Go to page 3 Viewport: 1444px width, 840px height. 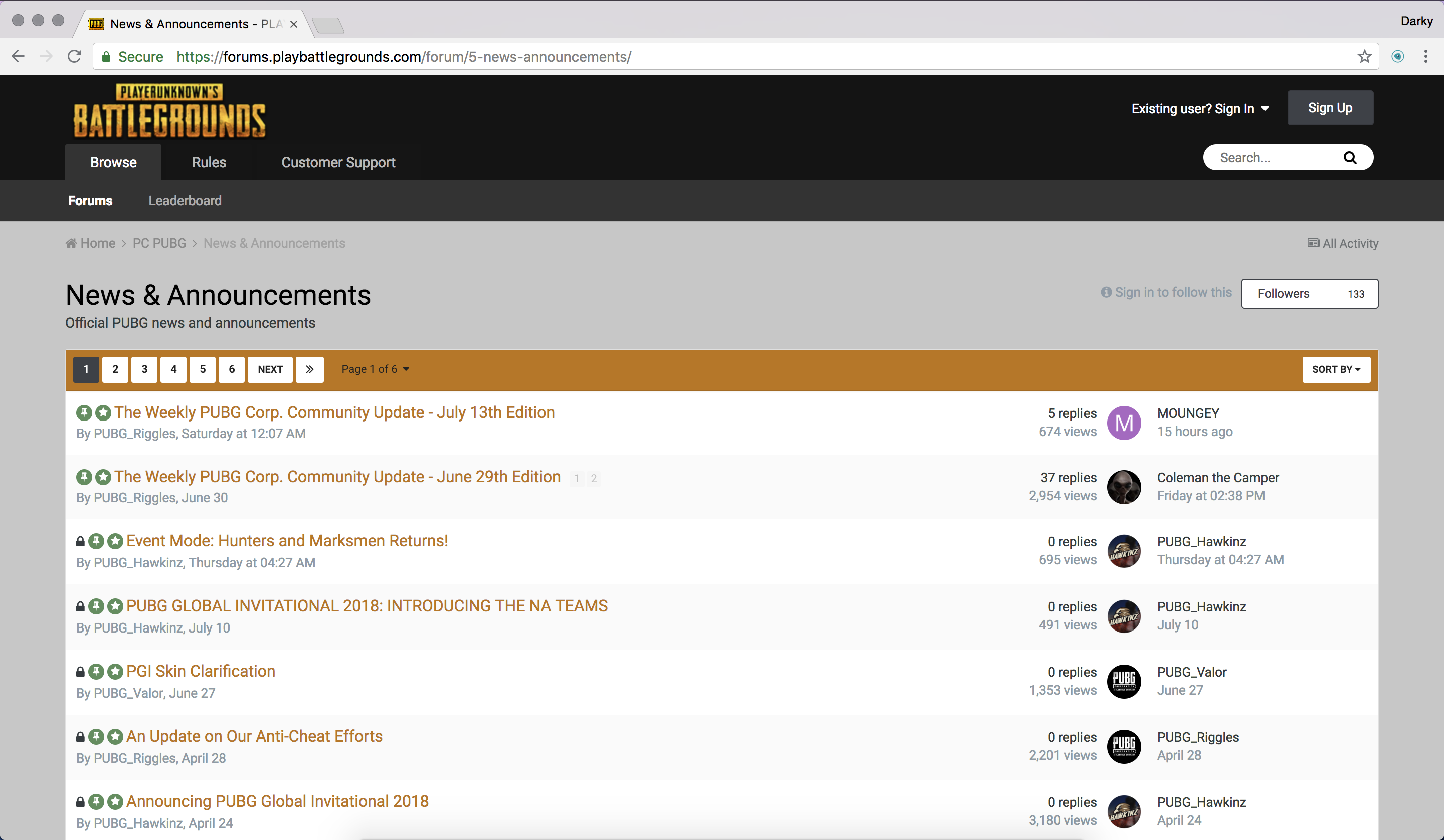pyautogui.click(x=144, y=369)
